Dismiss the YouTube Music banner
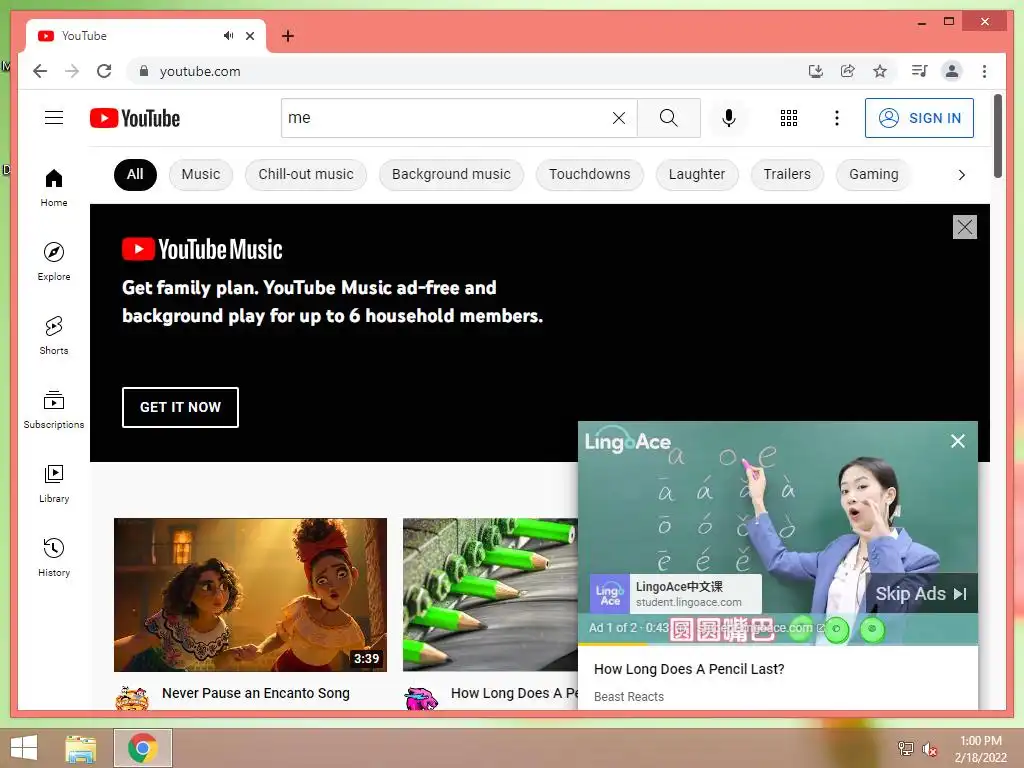The width and height of the screenshot is (1024, 768). click(x=965, y=227)
